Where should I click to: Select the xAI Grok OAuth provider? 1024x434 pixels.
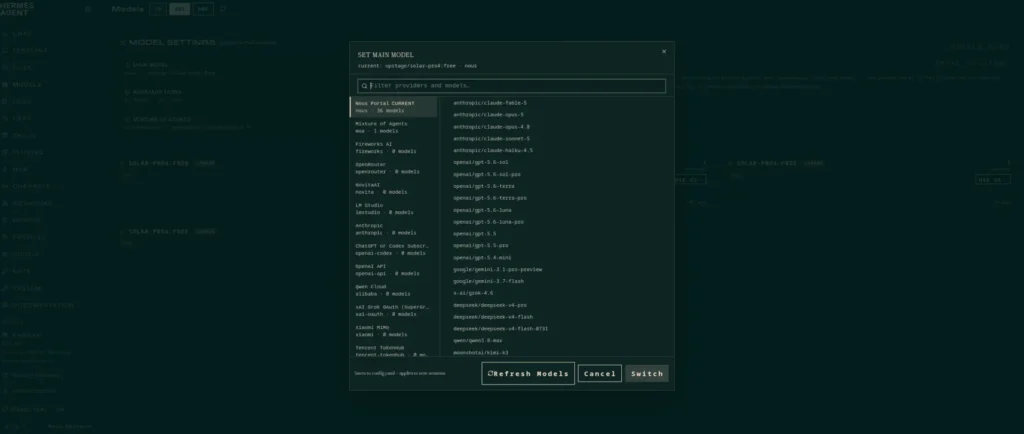click(393, 311)
